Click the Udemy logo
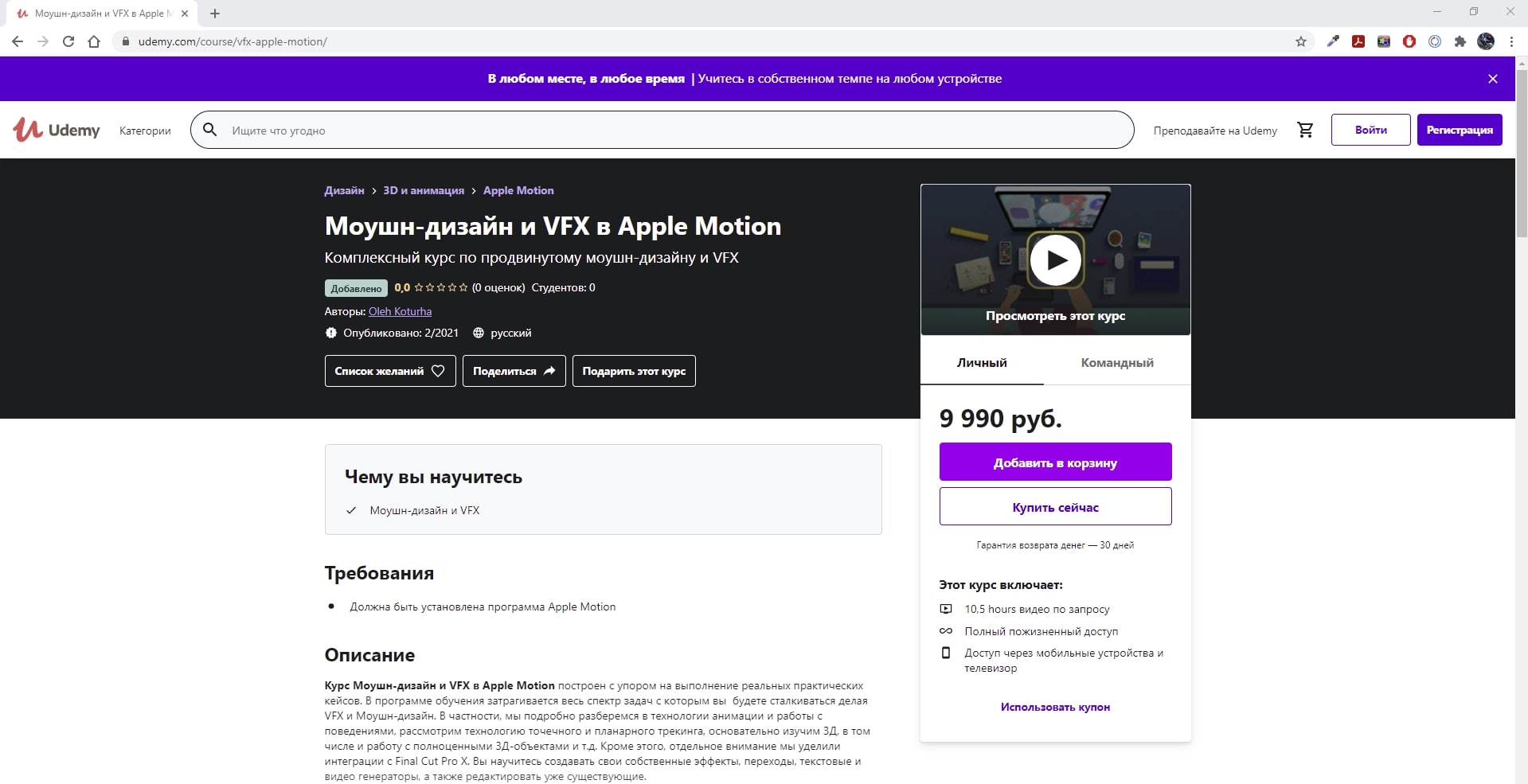Screen dimensions: 1528x784 point(57,130)
